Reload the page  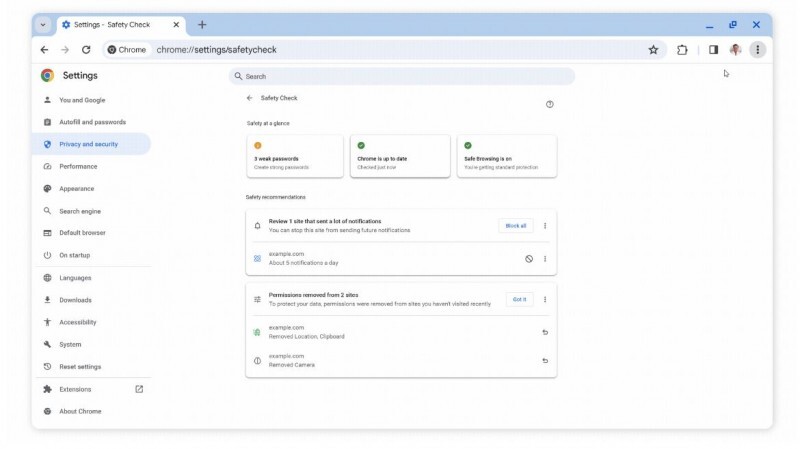(86, 50)
